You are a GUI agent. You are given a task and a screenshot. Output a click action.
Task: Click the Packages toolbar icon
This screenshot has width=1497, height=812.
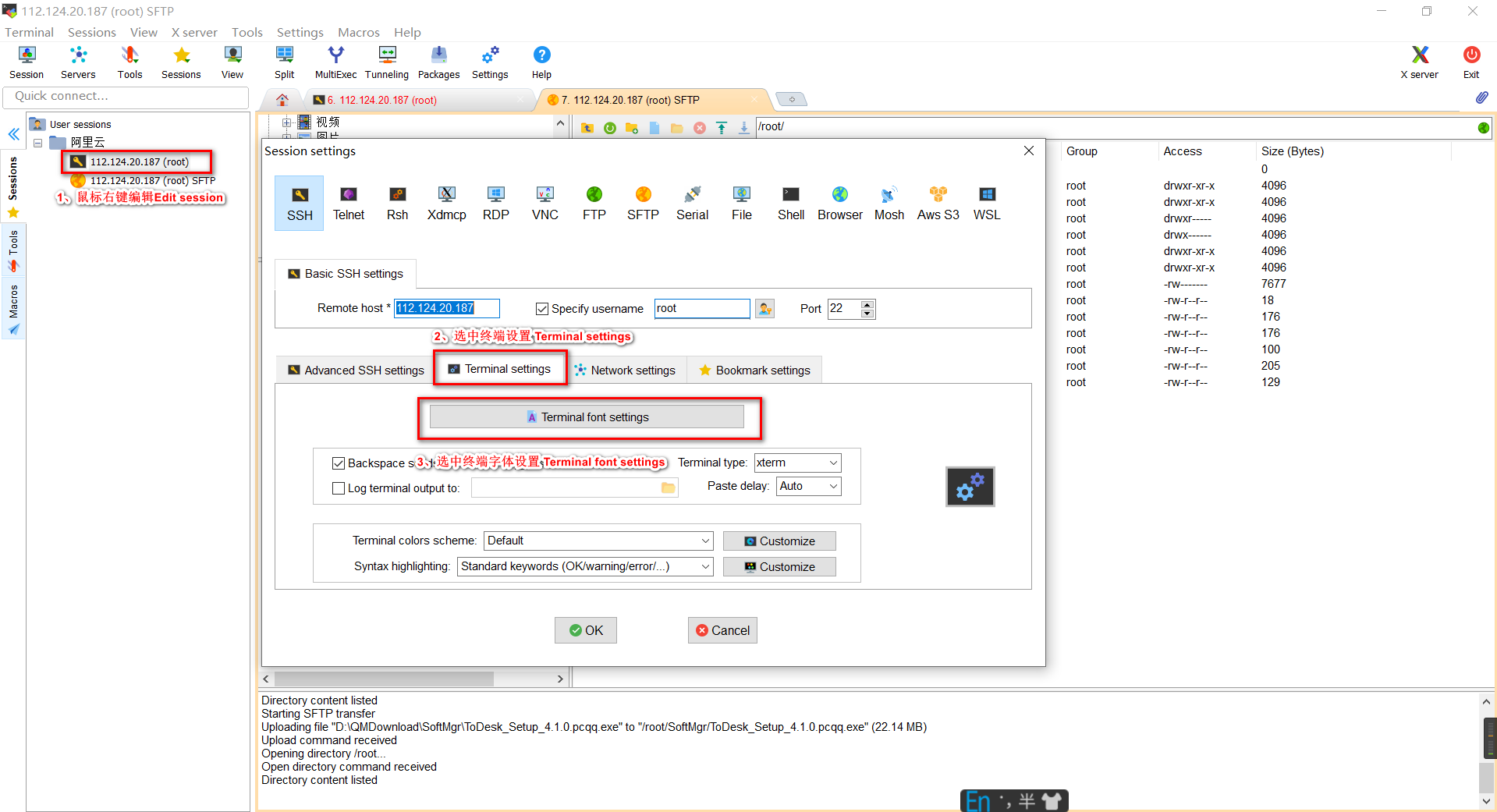[438, 62]
